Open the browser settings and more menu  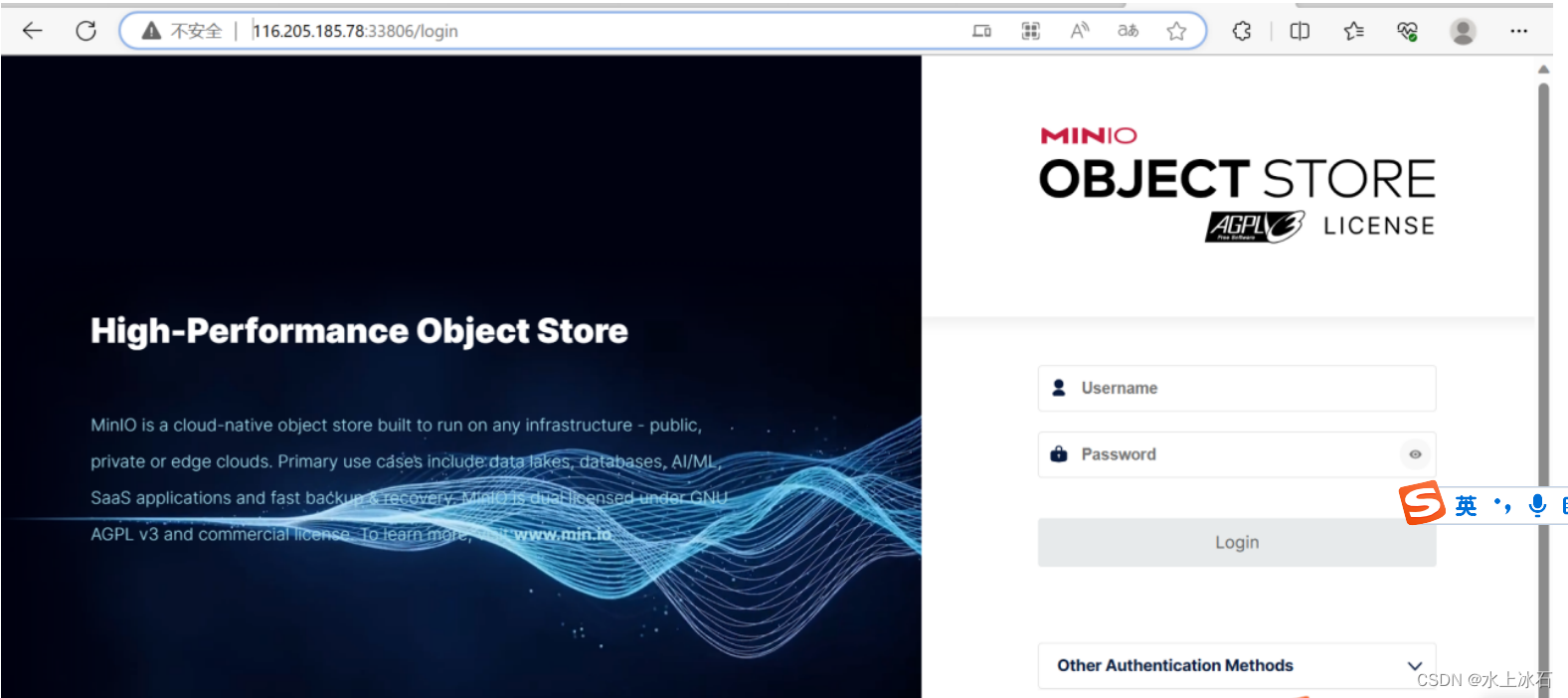[x=1518, y=31]
